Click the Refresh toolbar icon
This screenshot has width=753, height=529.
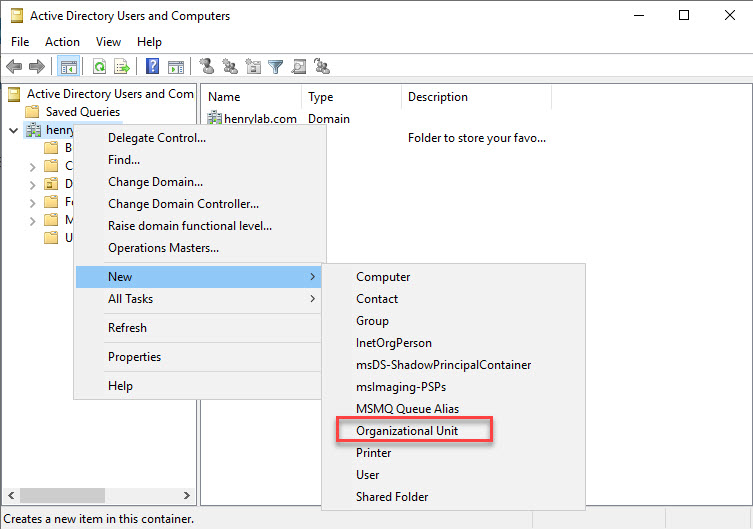tap(99, 67)
